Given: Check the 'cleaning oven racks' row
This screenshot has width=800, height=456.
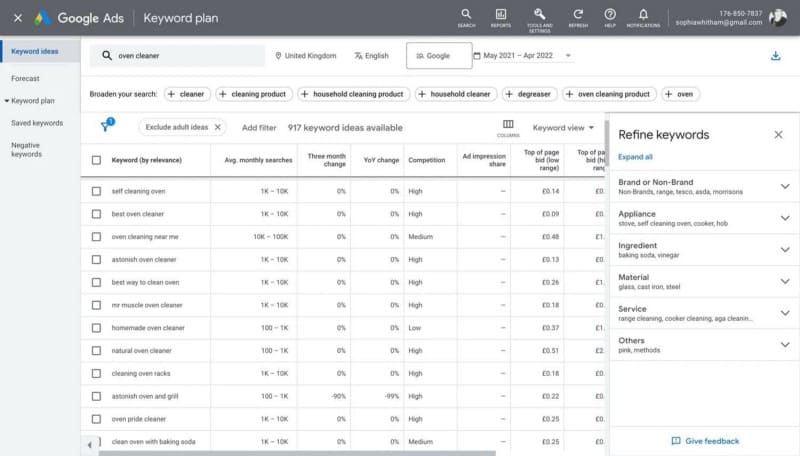Looking at the screenshot, I should 96,373.
